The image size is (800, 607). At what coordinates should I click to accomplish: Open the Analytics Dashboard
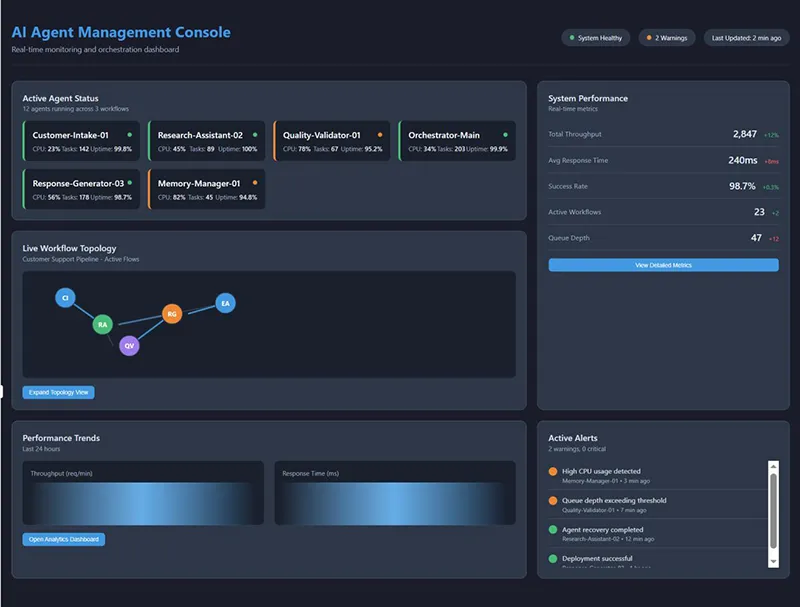tap(64, 539)
